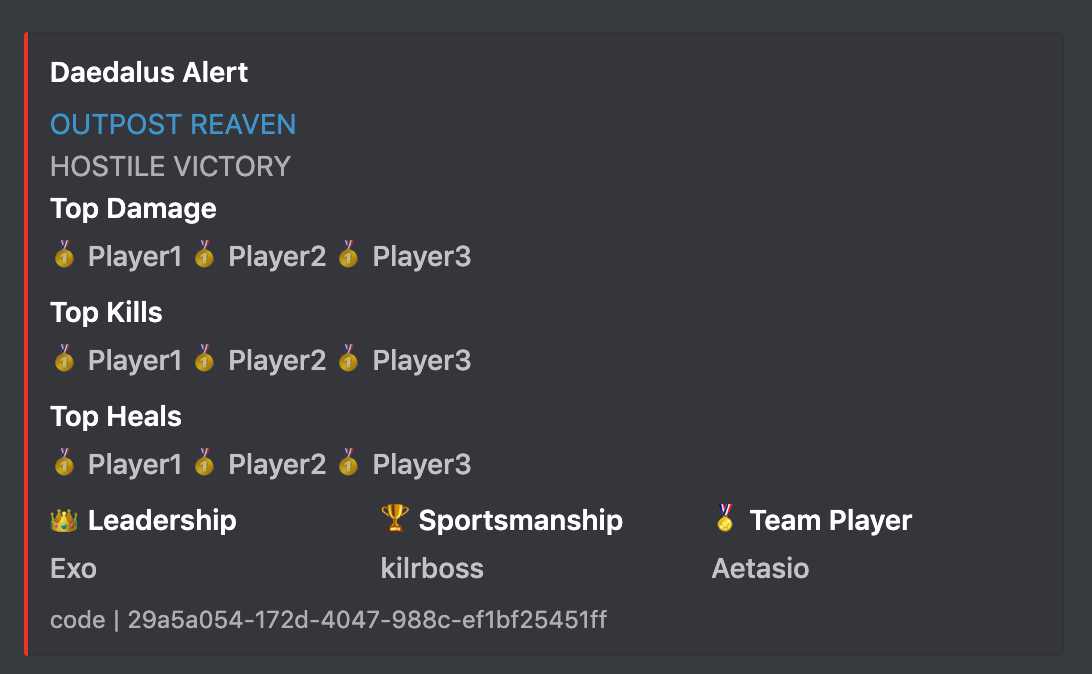Click the sports medal emoji beside Team Player

point(725,518)
